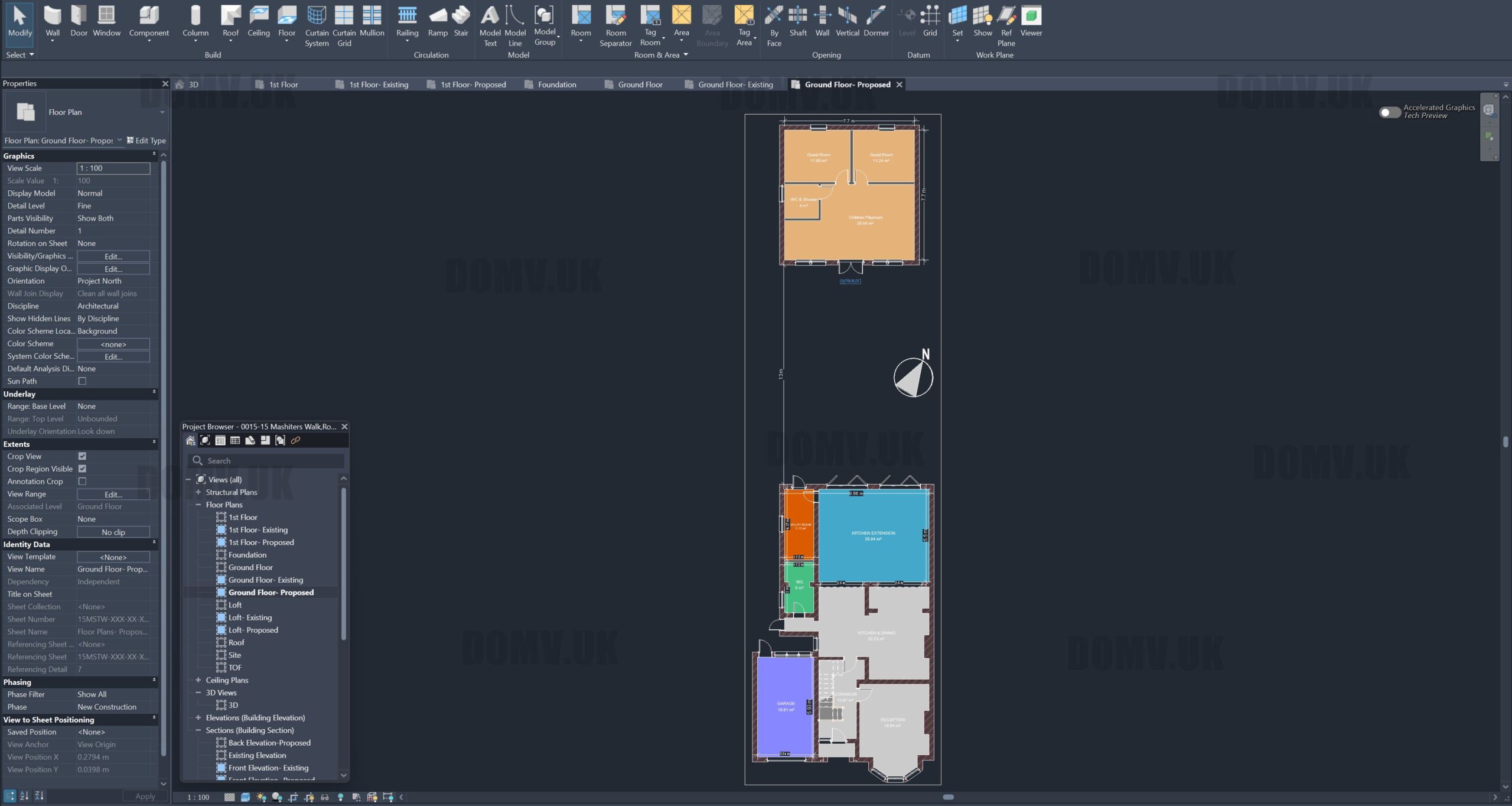The image size is (1512, 806).
Task: Enable the Sun Path checkbox
Action: pyautogui.click(x=82, y=381)
